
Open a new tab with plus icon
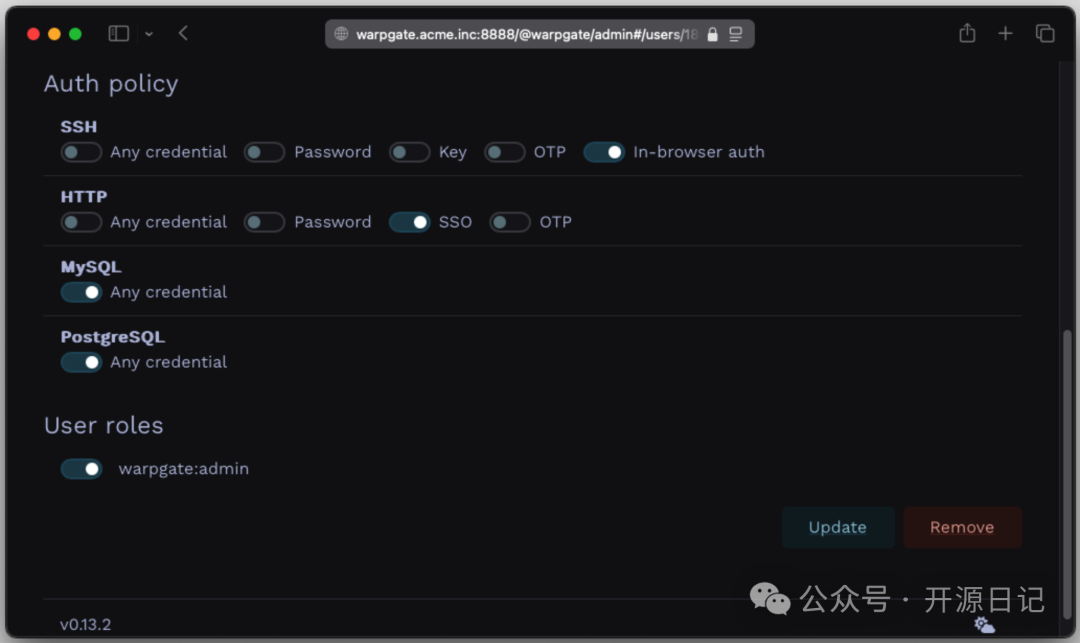coord(1006,33)
